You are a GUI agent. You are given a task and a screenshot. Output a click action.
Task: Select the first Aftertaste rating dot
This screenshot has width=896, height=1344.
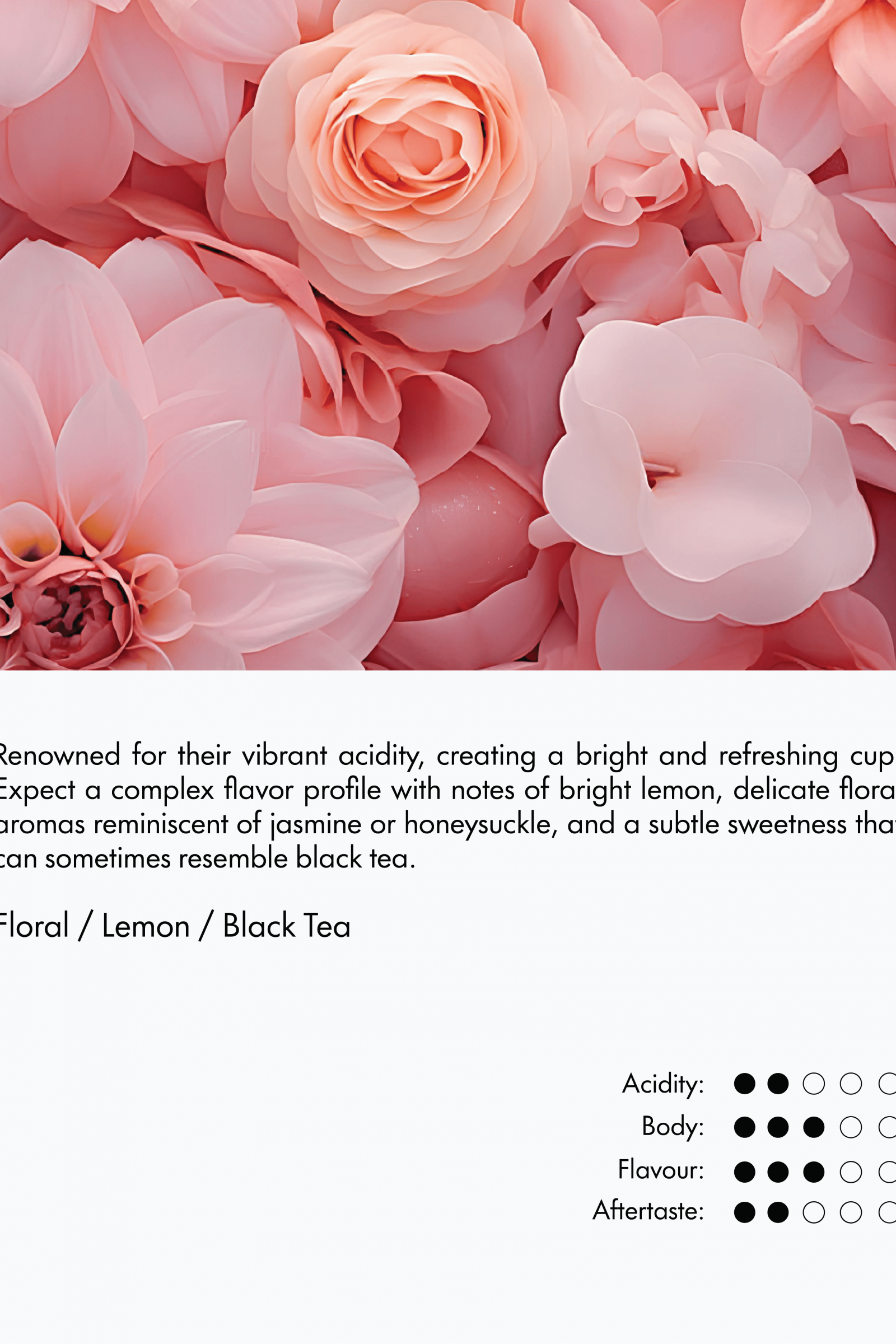pyautogui.click(x=745, y=1212)
